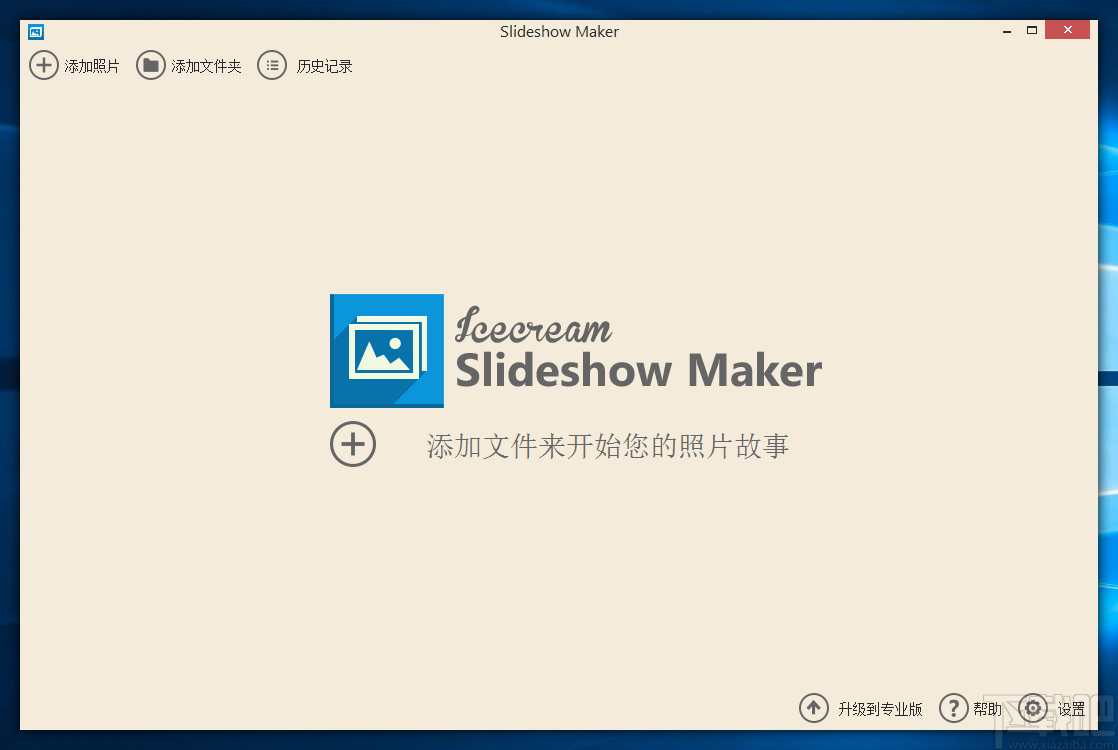Click the Add Photo plus icon
This screenshot has height=750, width=1118.
43,66
